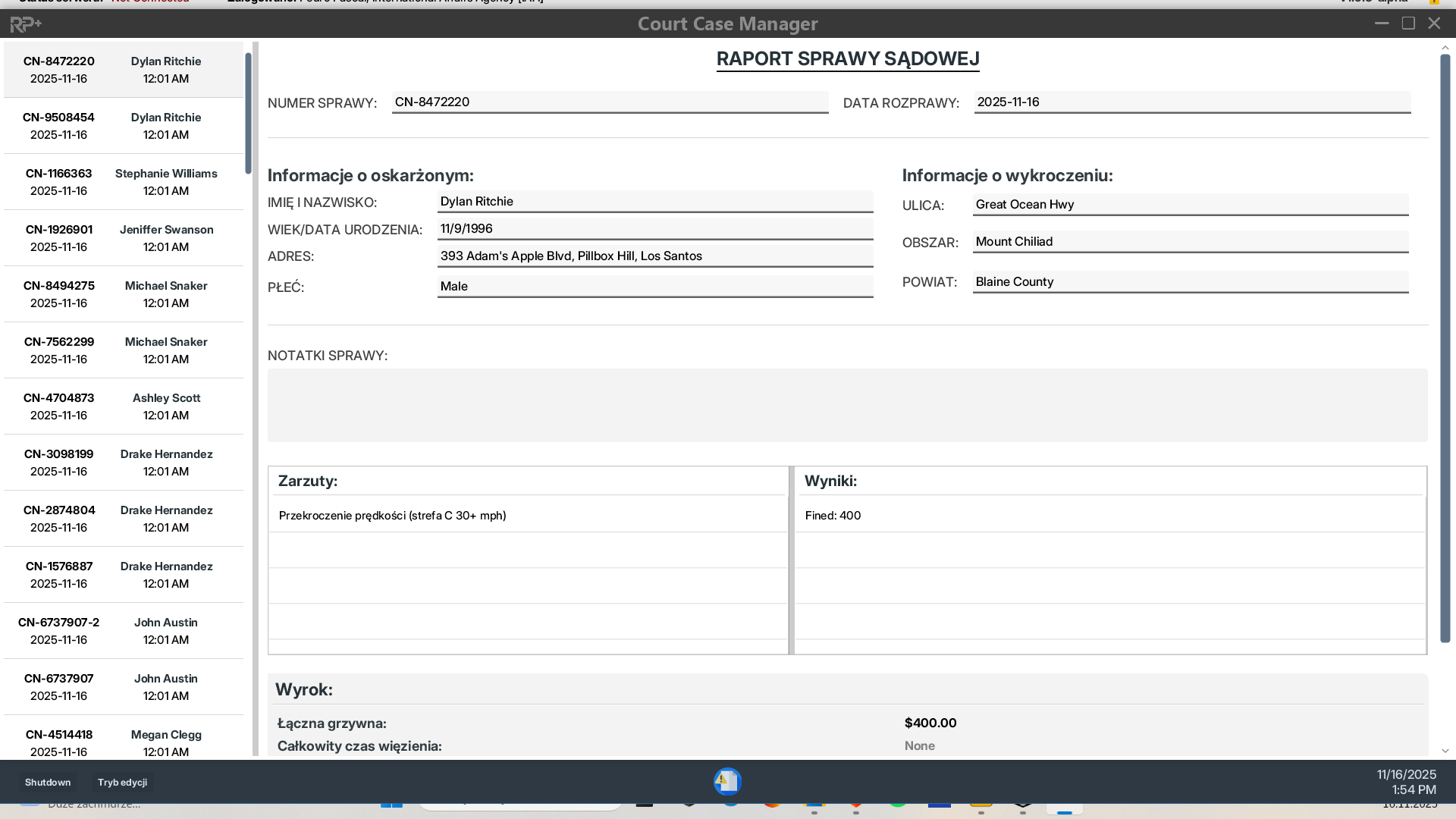Click the RP+ logo icon
The height and width of the screenshot is (819, 1456).
point(25,24)
